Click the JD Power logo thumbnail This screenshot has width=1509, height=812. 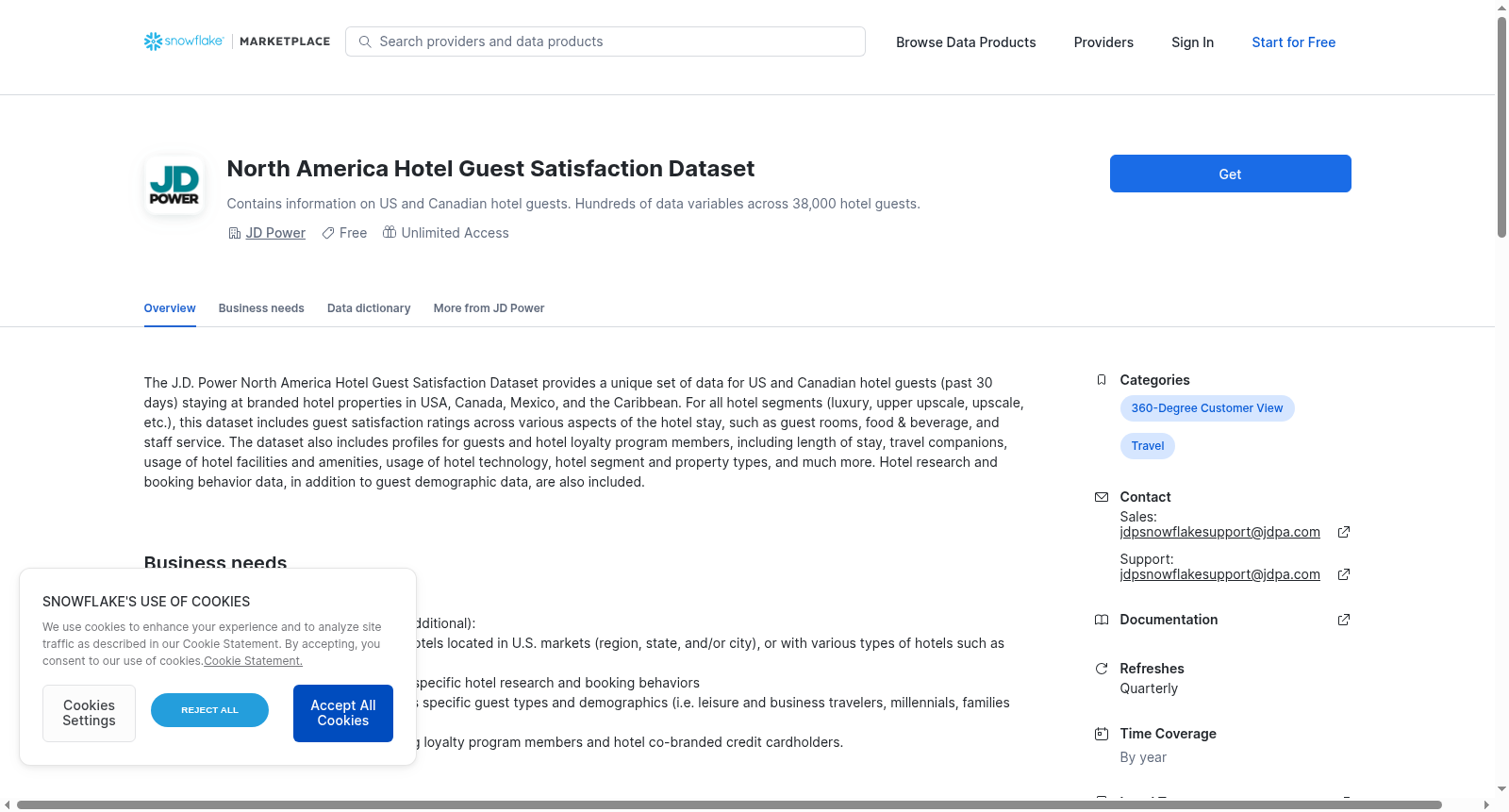coord(174,185)
